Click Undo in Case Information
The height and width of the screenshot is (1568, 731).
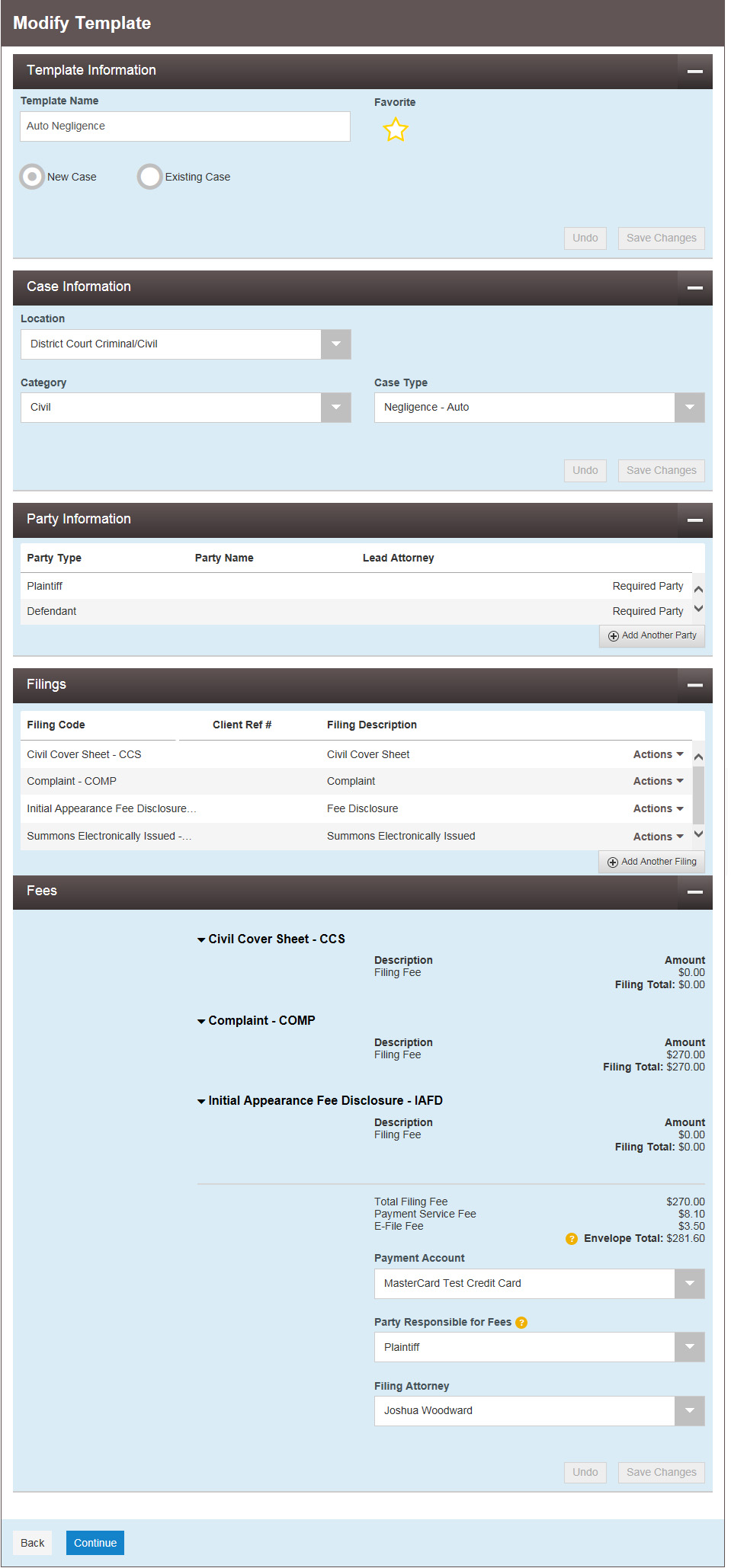[x=585, y=471]
